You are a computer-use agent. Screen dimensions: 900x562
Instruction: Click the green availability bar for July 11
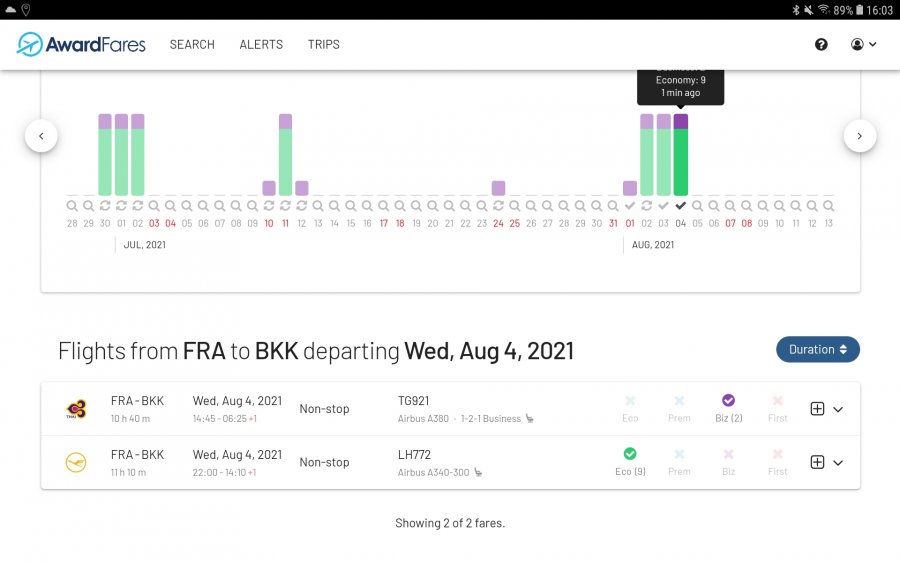[x=285, y=161]
